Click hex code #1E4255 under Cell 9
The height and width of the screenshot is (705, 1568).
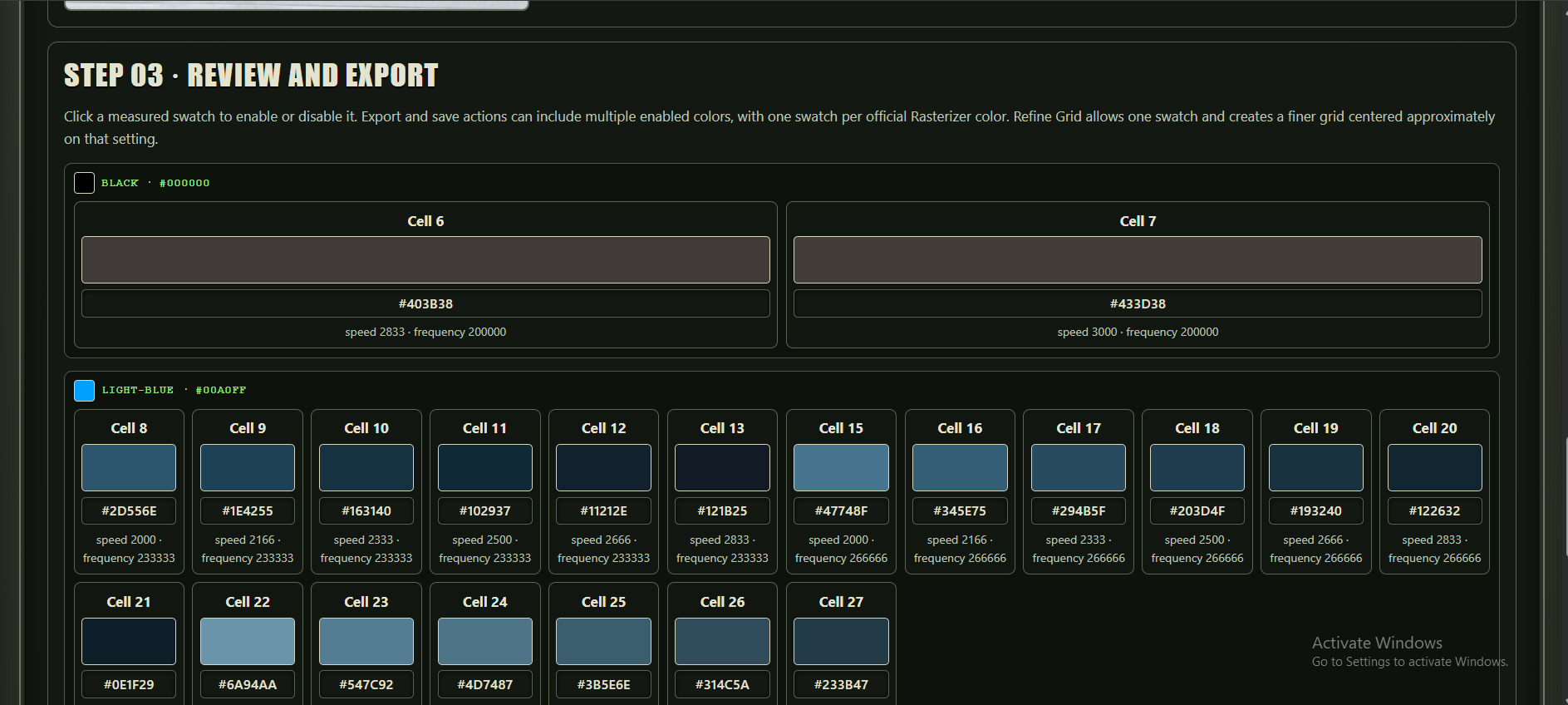click(248, 510)
